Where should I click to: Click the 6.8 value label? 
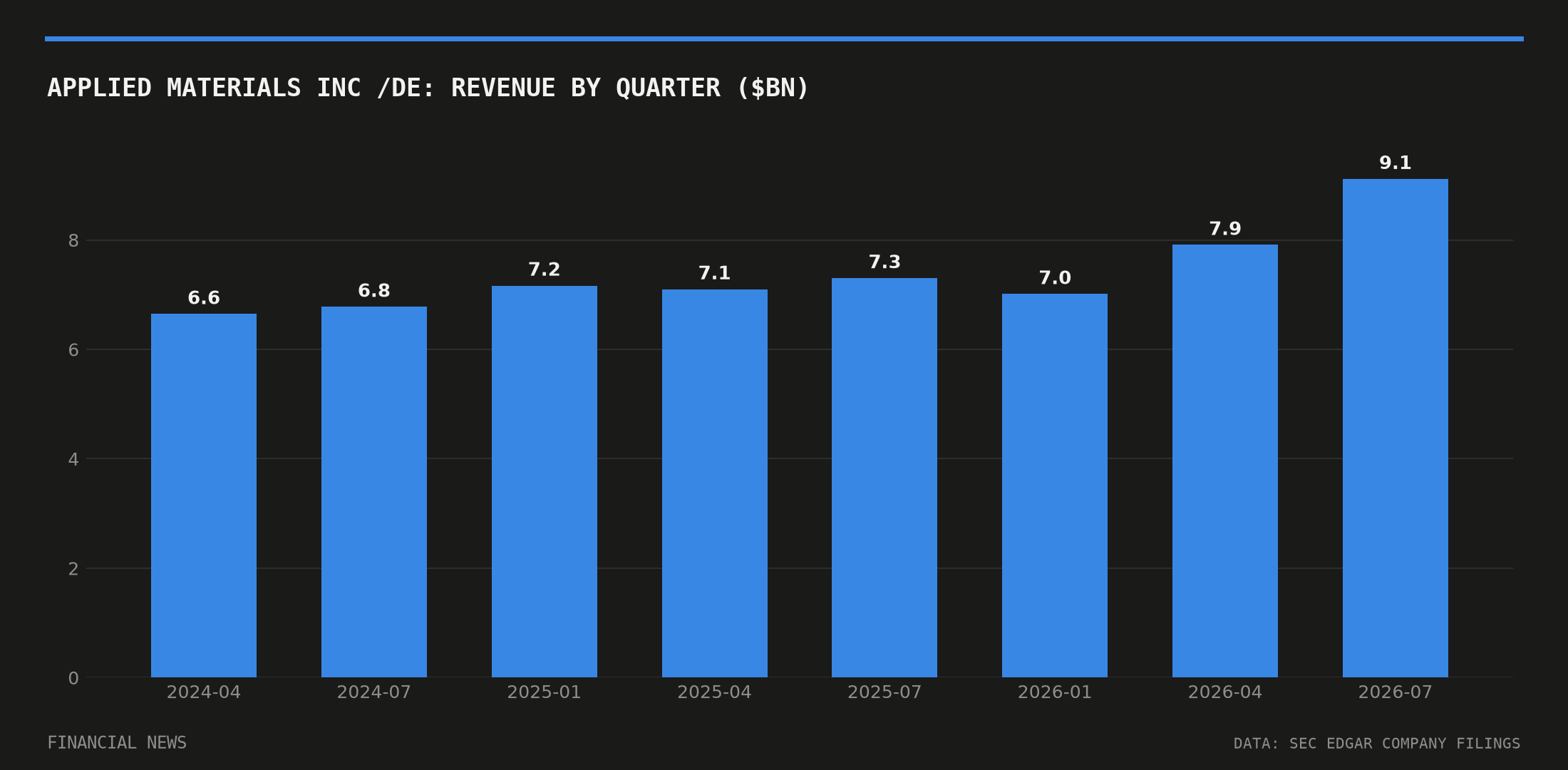pyautogui.click(x=374, y=291)
